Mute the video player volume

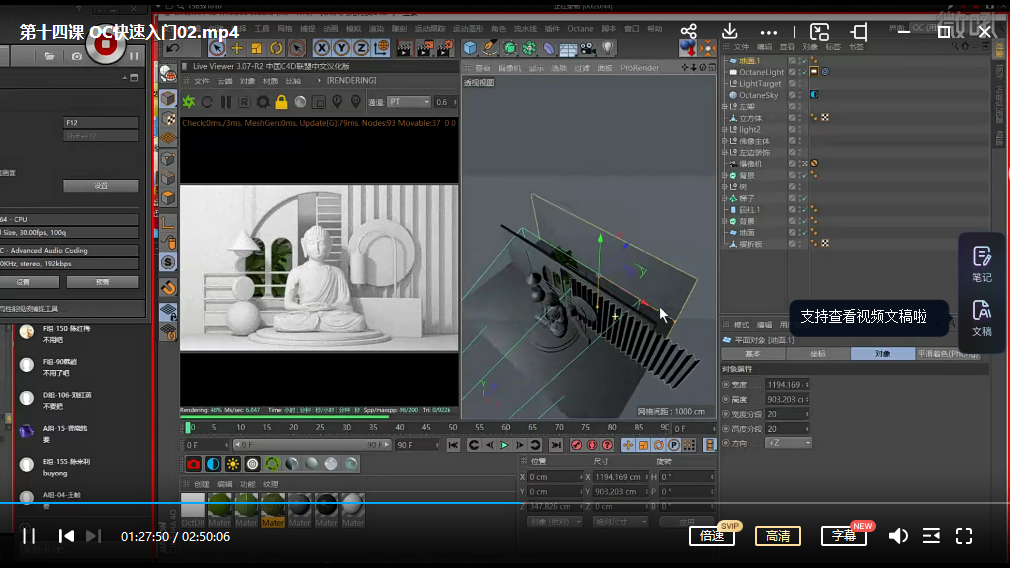pyautogui.click(x=898, y=536)
